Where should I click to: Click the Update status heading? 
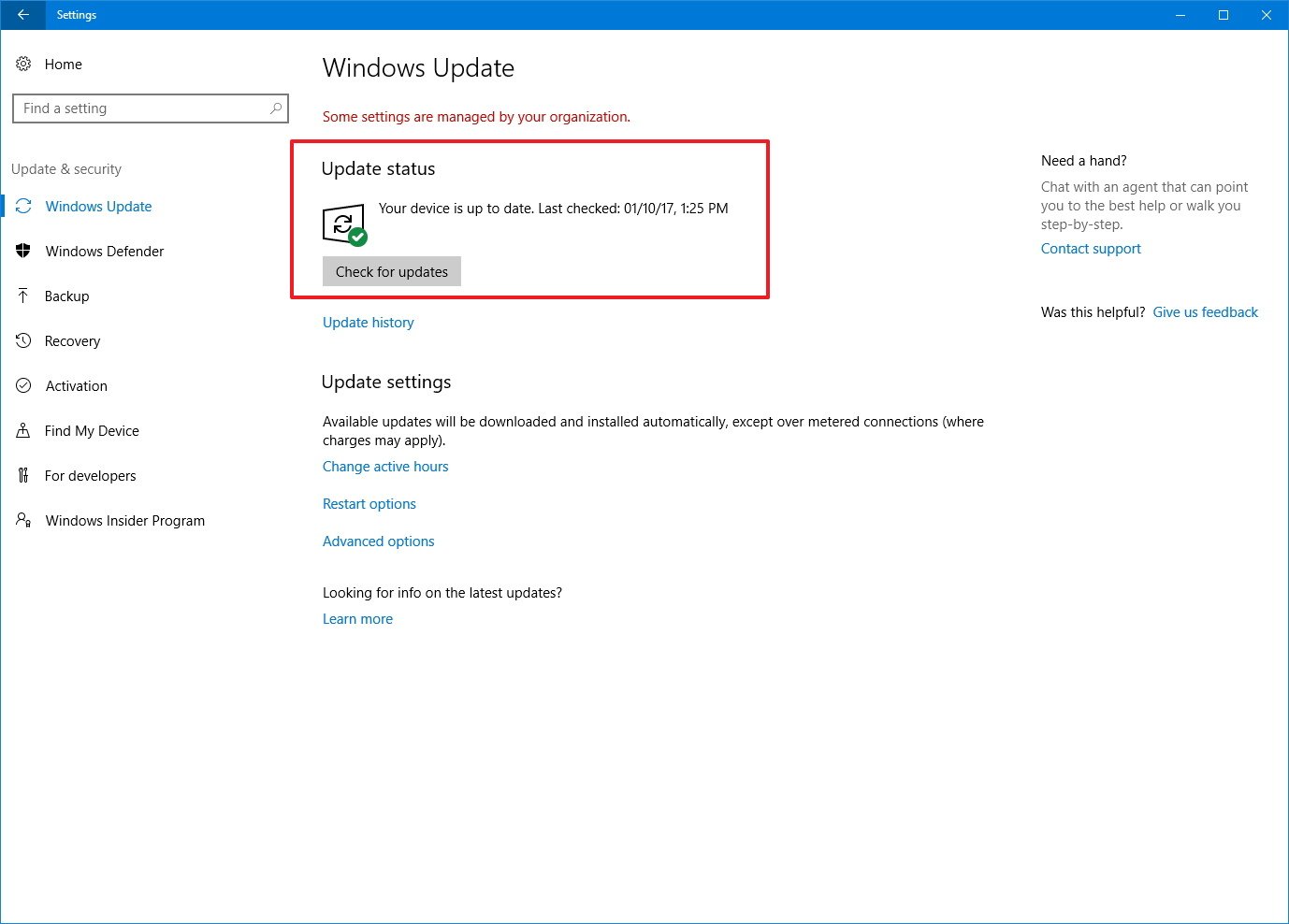(x=378, y=168)
